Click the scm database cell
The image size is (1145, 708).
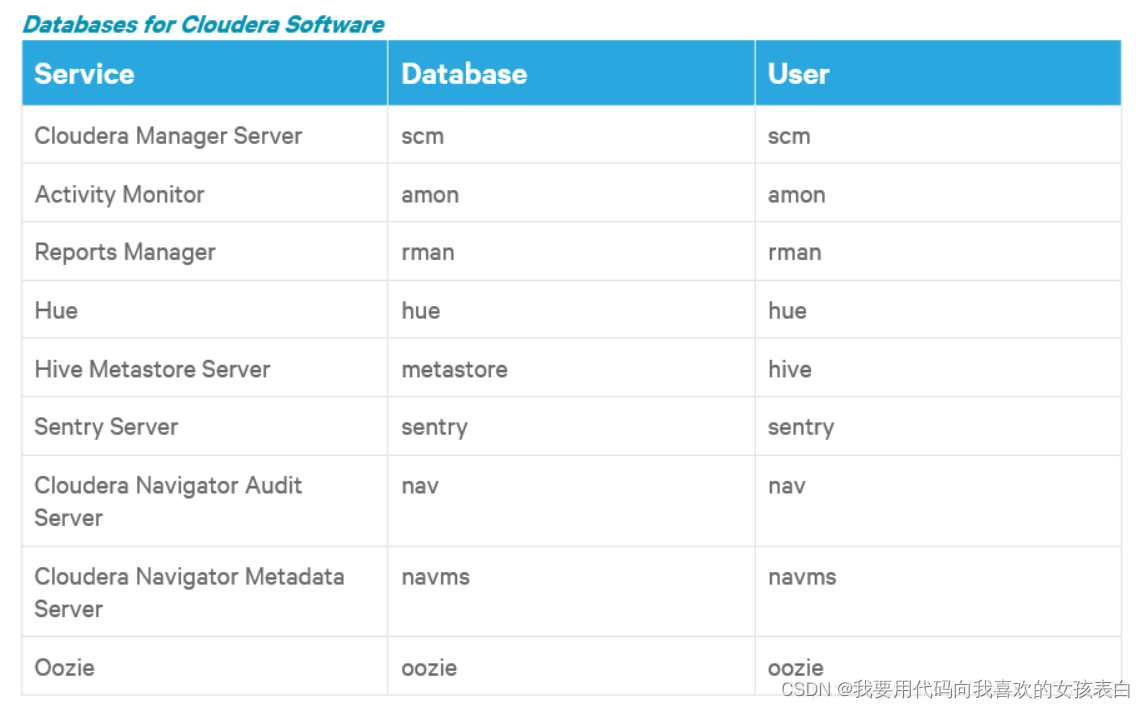pyautogui.click(x=422, y=136)
